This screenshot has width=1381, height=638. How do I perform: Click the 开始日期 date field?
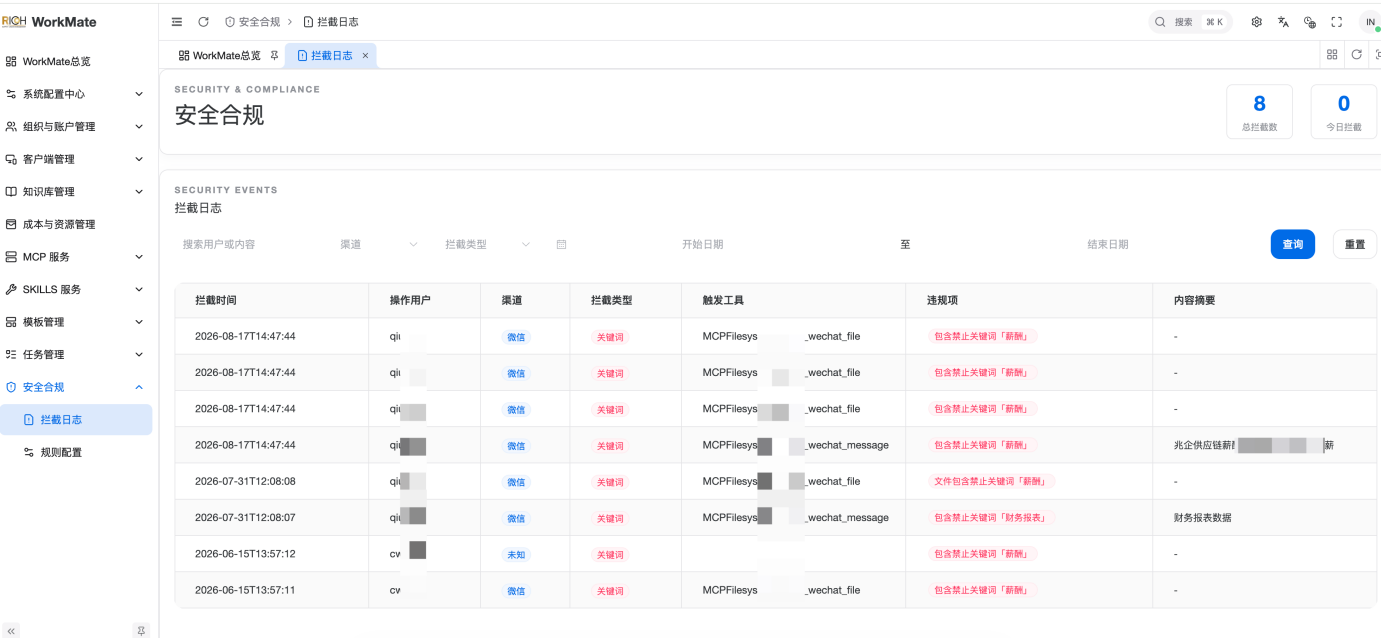[702, 244]
